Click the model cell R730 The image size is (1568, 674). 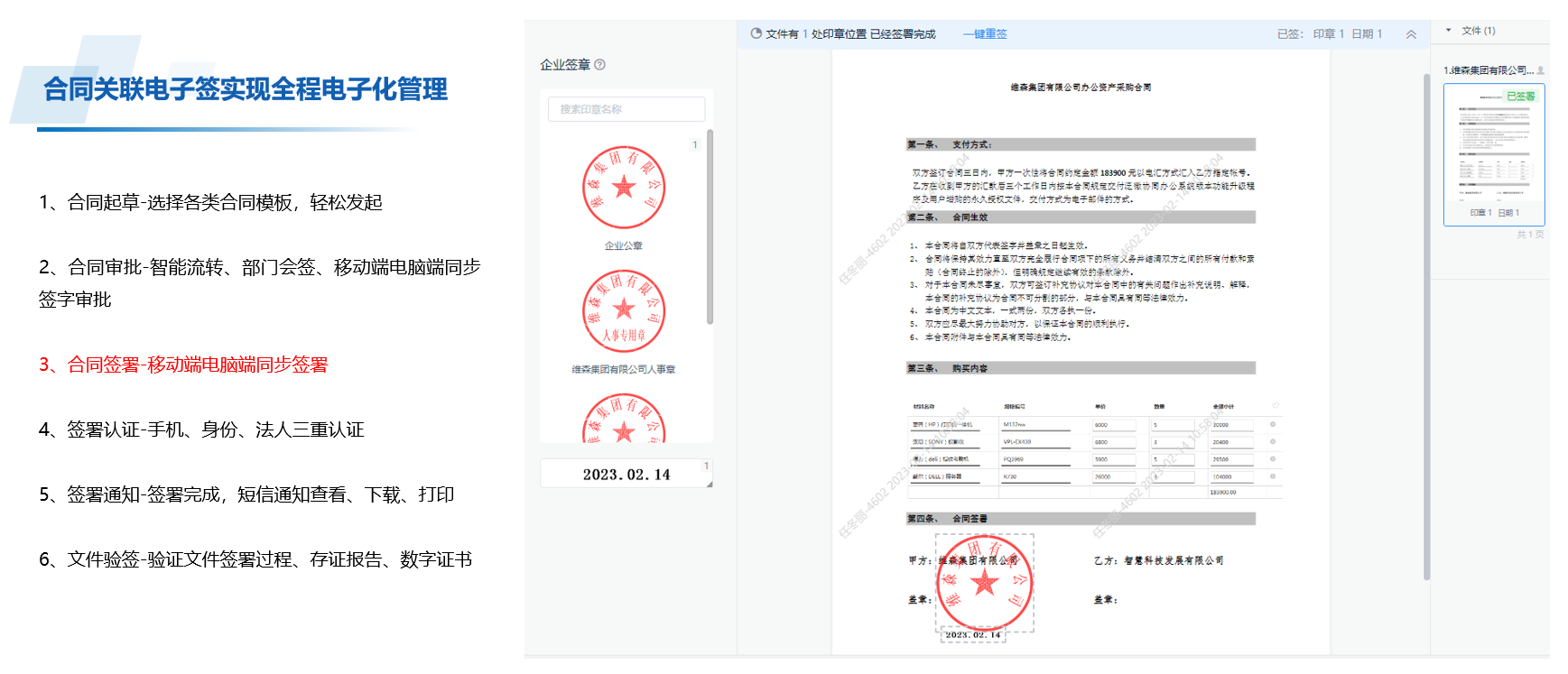(1035, 476)
